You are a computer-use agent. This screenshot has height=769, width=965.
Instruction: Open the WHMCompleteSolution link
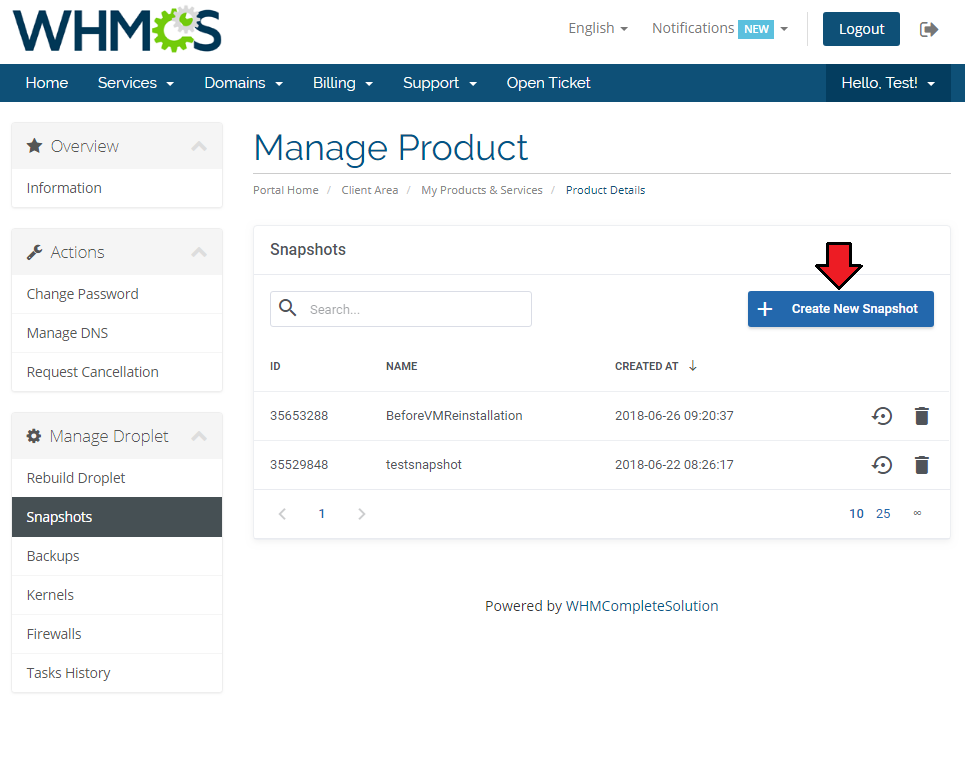pos(642,606)
